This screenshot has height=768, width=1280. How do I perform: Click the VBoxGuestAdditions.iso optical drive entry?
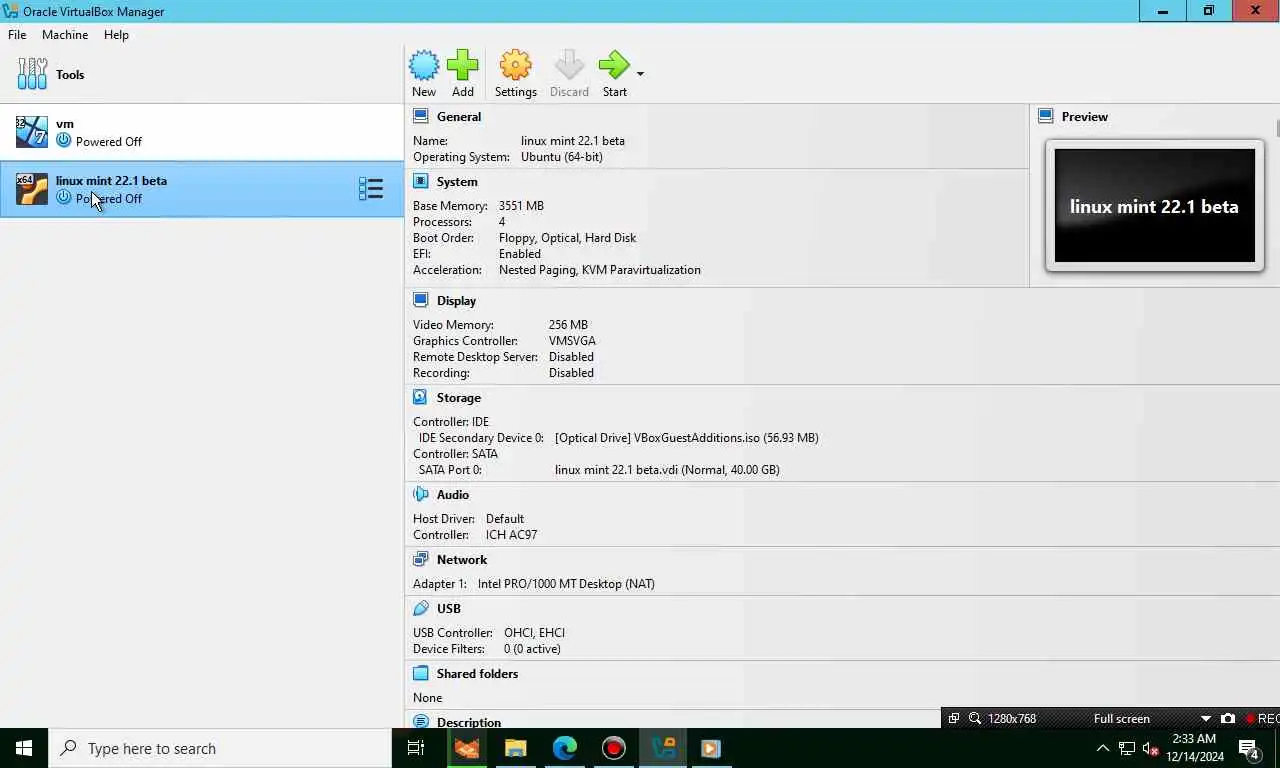(687, 438)
